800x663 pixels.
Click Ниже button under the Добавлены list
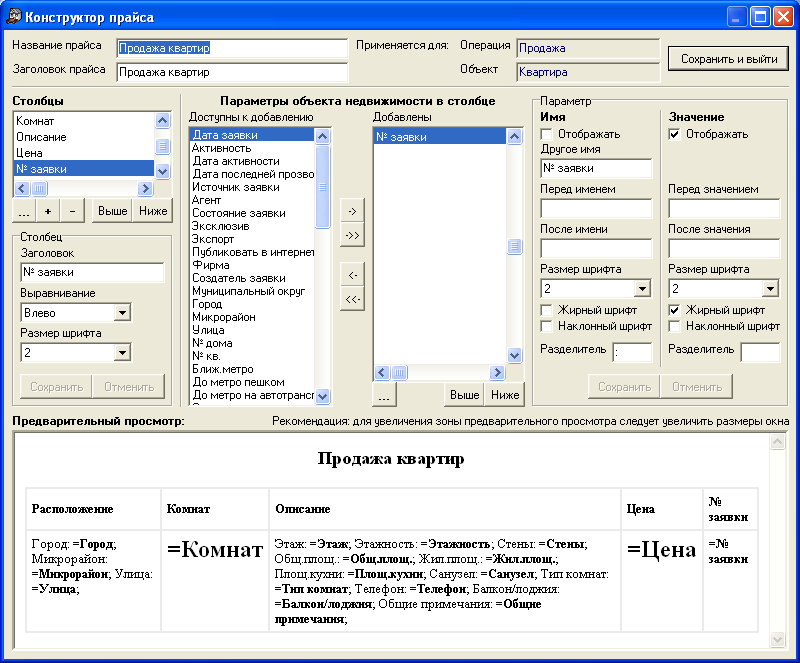505,395
